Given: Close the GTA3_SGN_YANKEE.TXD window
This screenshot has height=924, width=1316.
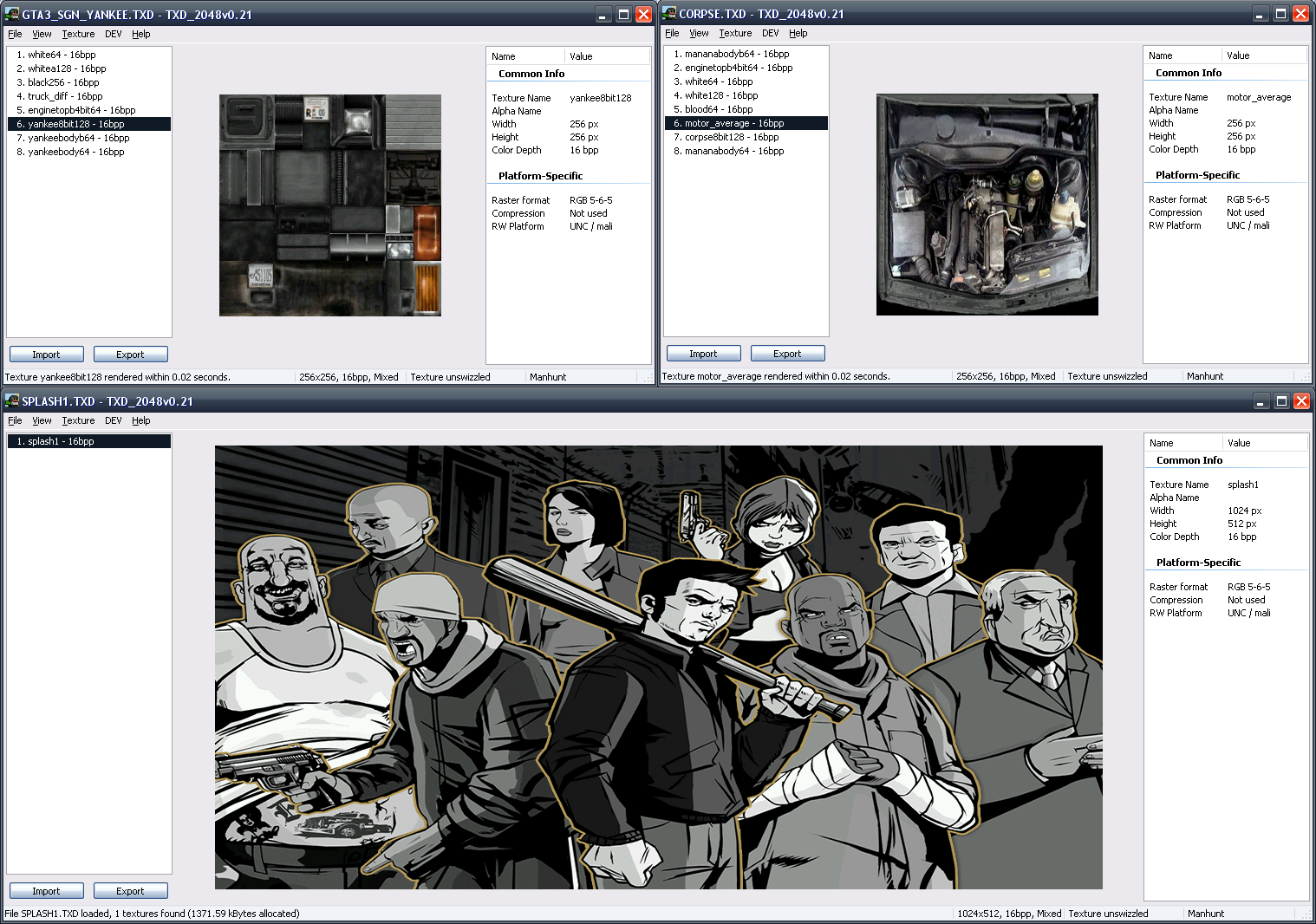Looking at the screenshot, I should point(643,15).
